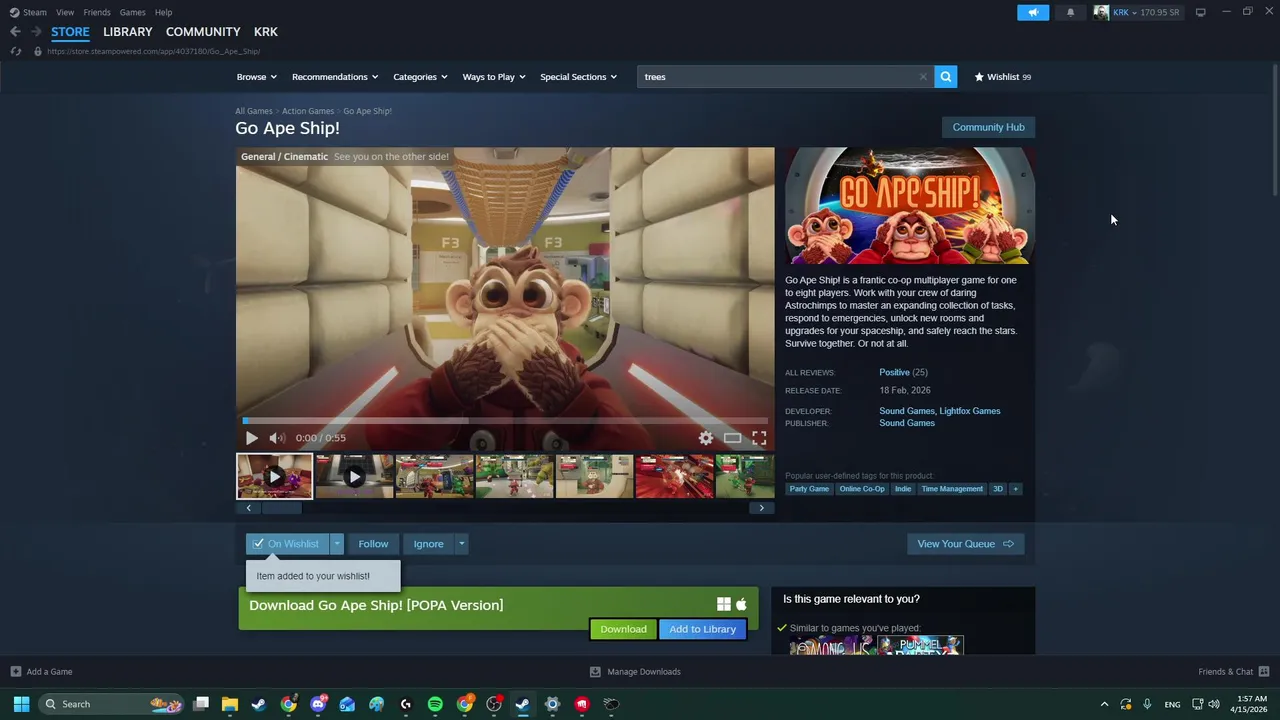Click the Follow button
This screenshot has width=1280, height=720.
coord(373,544)
